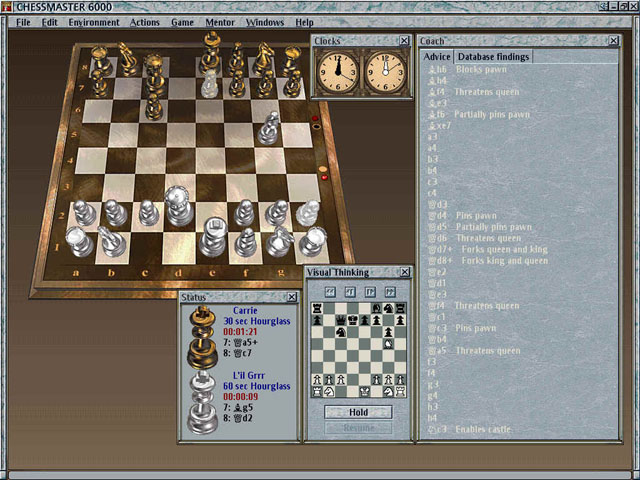Click the Hold button
The image size is (640, 480).
358,412
